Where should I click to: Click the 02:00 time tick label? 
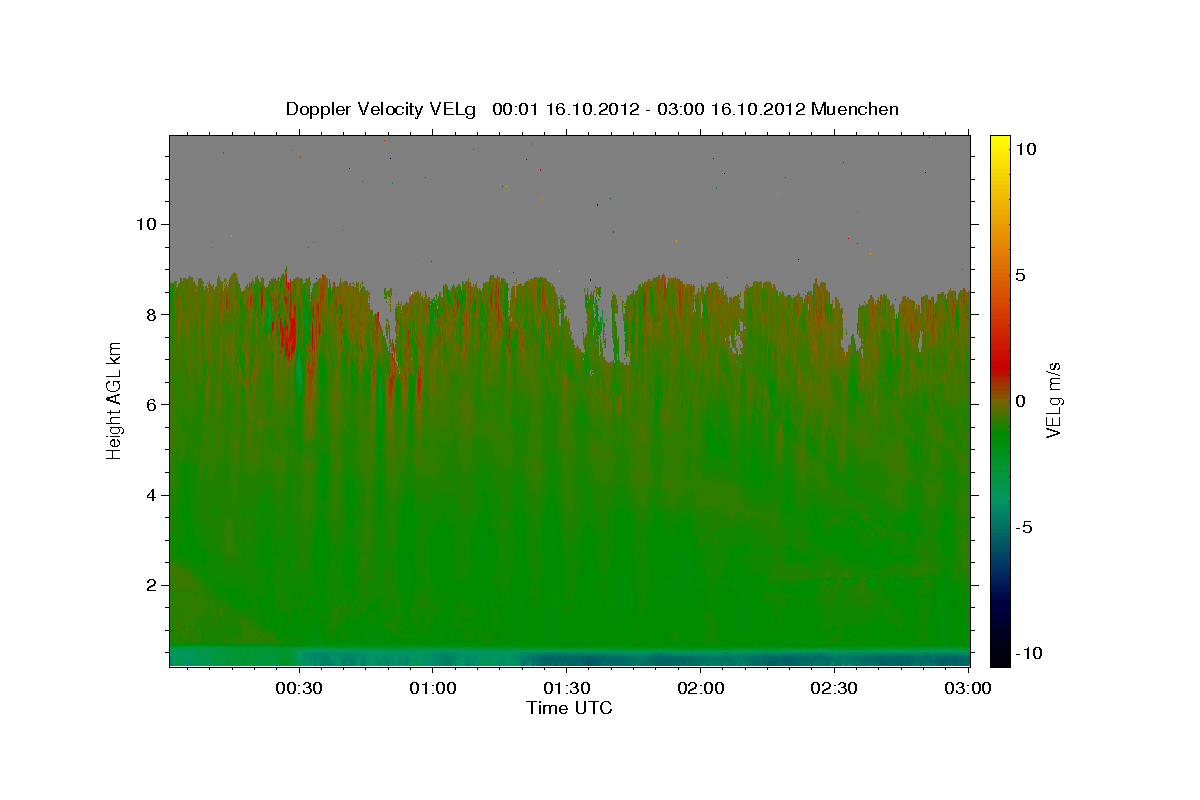tap(700, 688)
